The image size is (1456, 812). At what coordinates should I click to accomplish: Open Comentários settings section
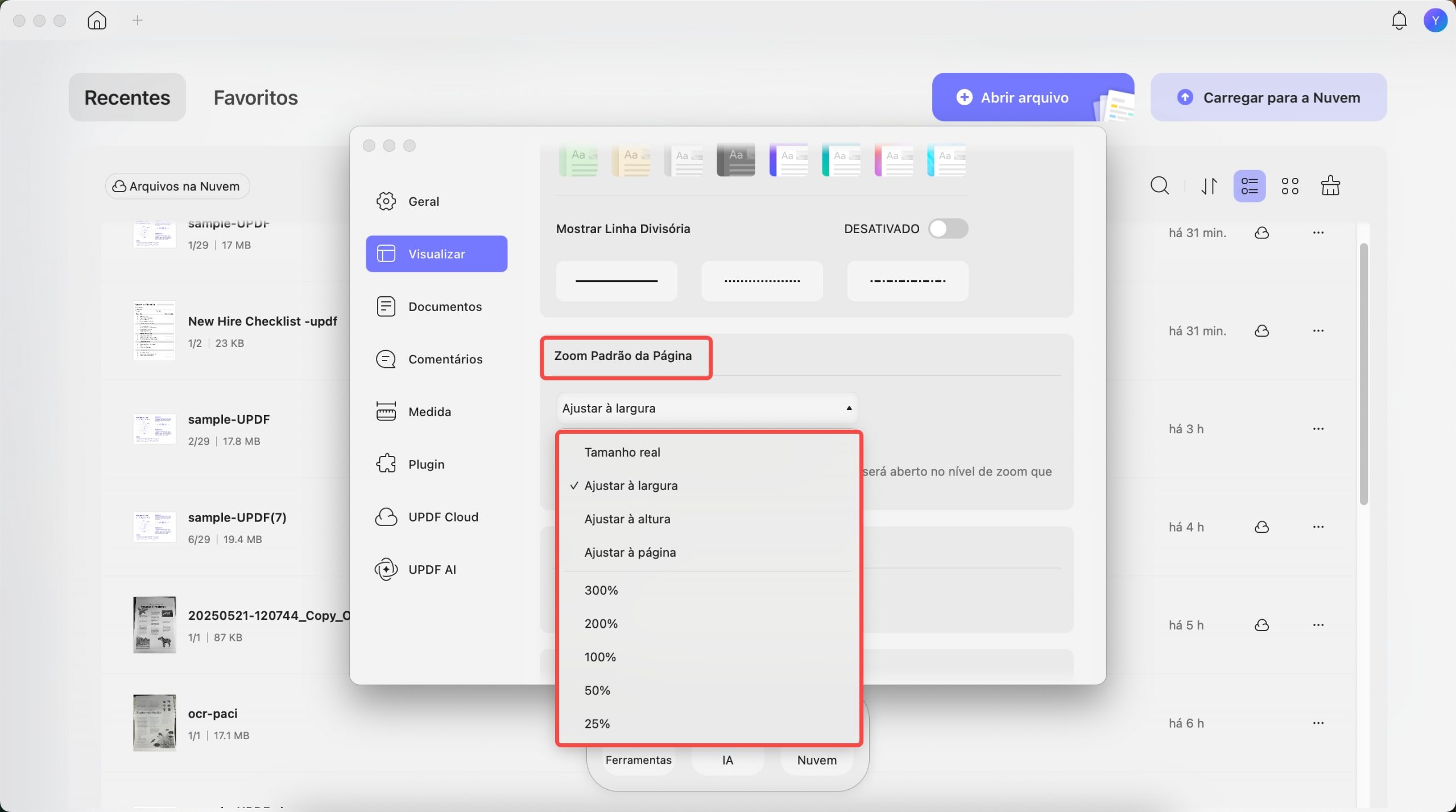436,359
